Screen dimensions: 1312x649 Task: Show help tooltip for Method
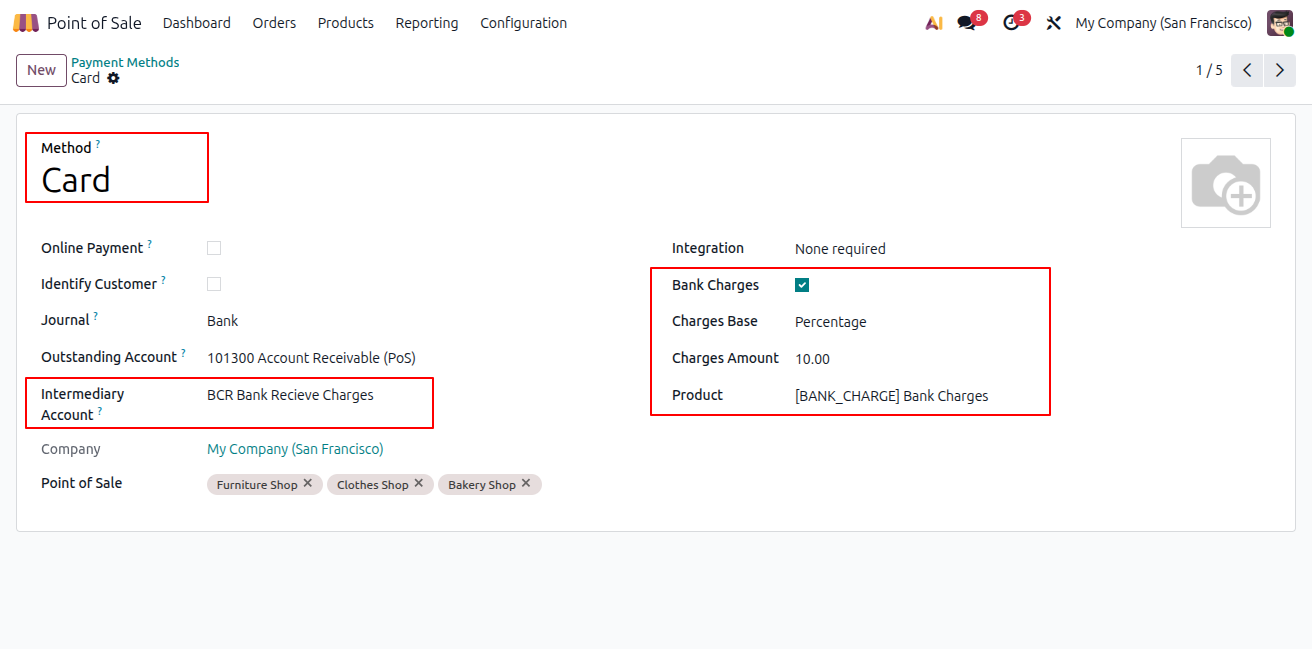[98, 144]
